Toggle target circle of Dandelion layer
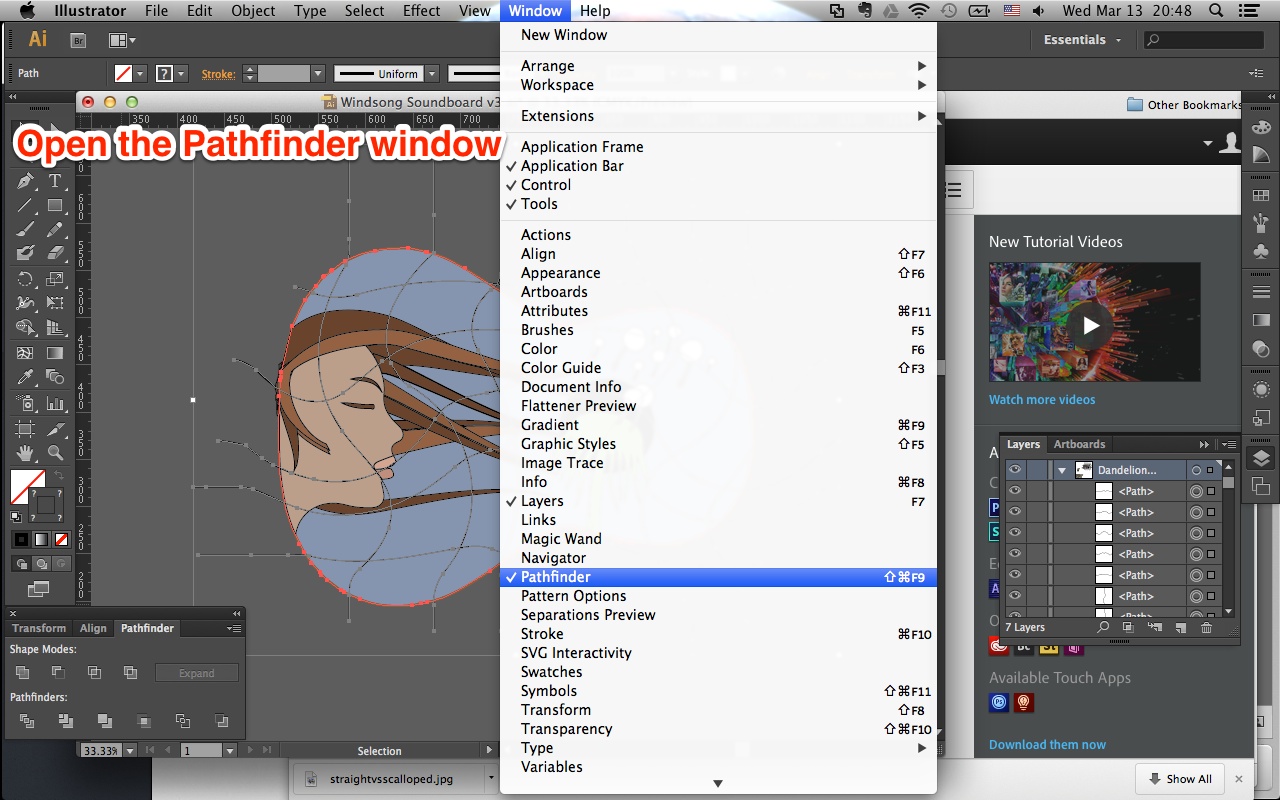 (x=1196, y=470)
